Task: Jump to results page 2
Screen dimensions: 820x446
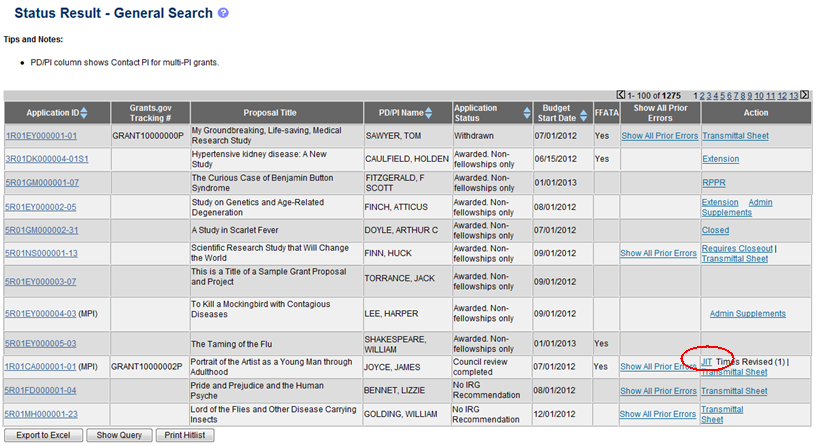Action: (x=704, y=95)
